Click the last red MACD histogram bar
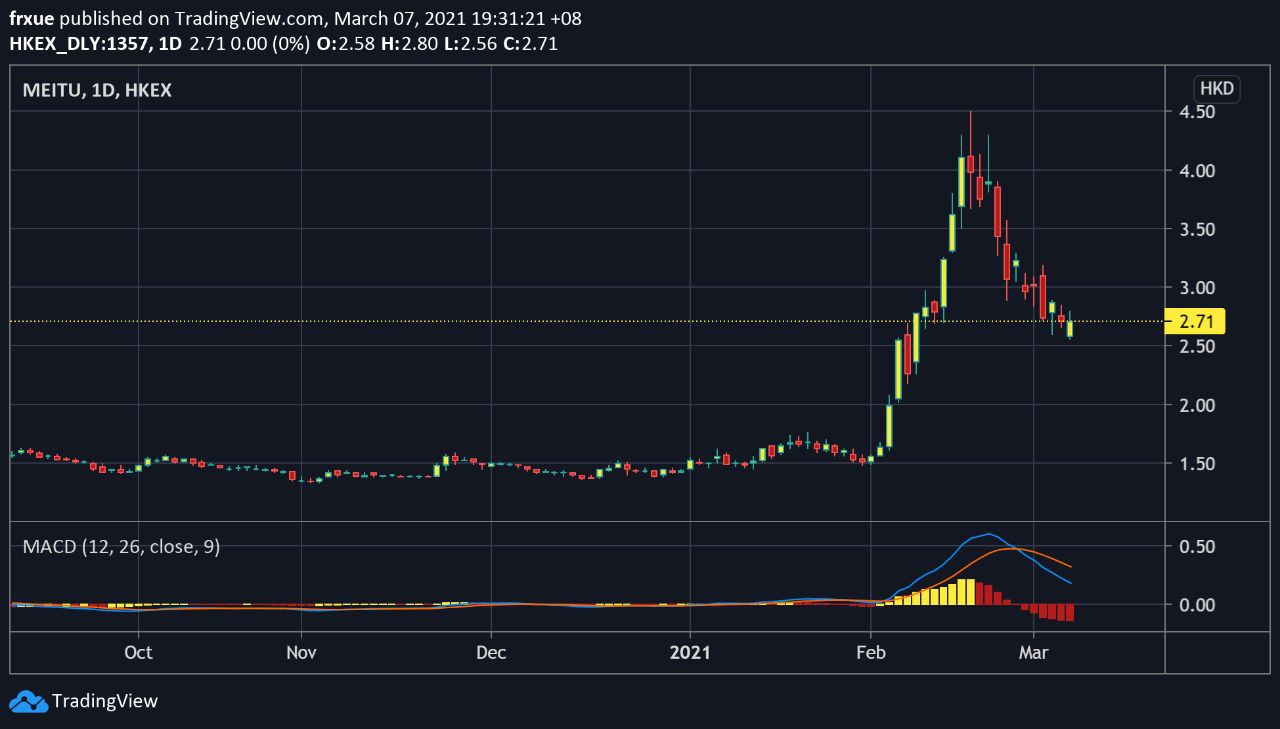The image size is (1280, 729). 1070,612
